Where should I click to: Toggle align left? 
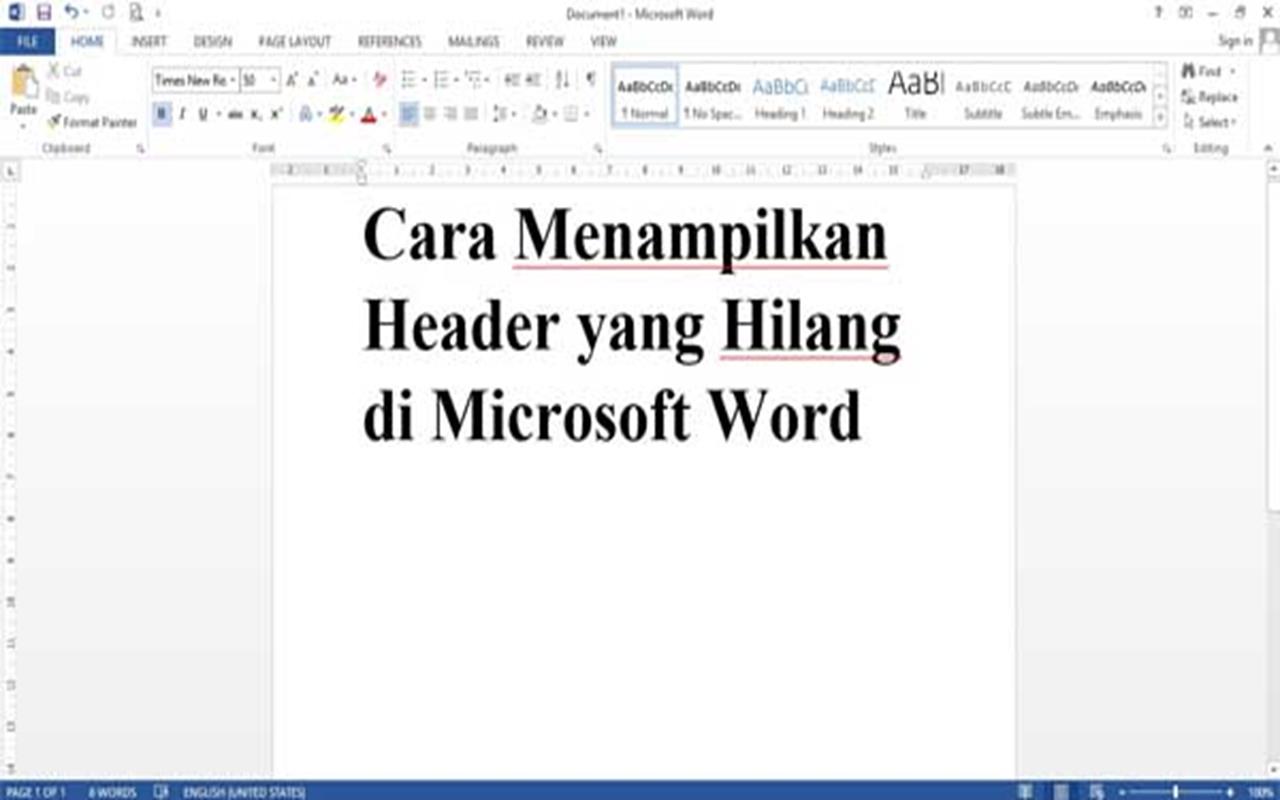(409, 114)
